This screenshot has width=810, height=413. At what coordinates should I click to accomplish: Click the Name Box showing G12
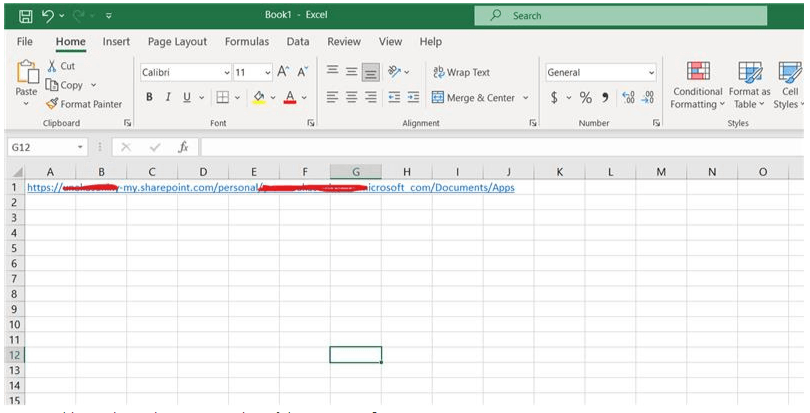click(x=46, y=147)
